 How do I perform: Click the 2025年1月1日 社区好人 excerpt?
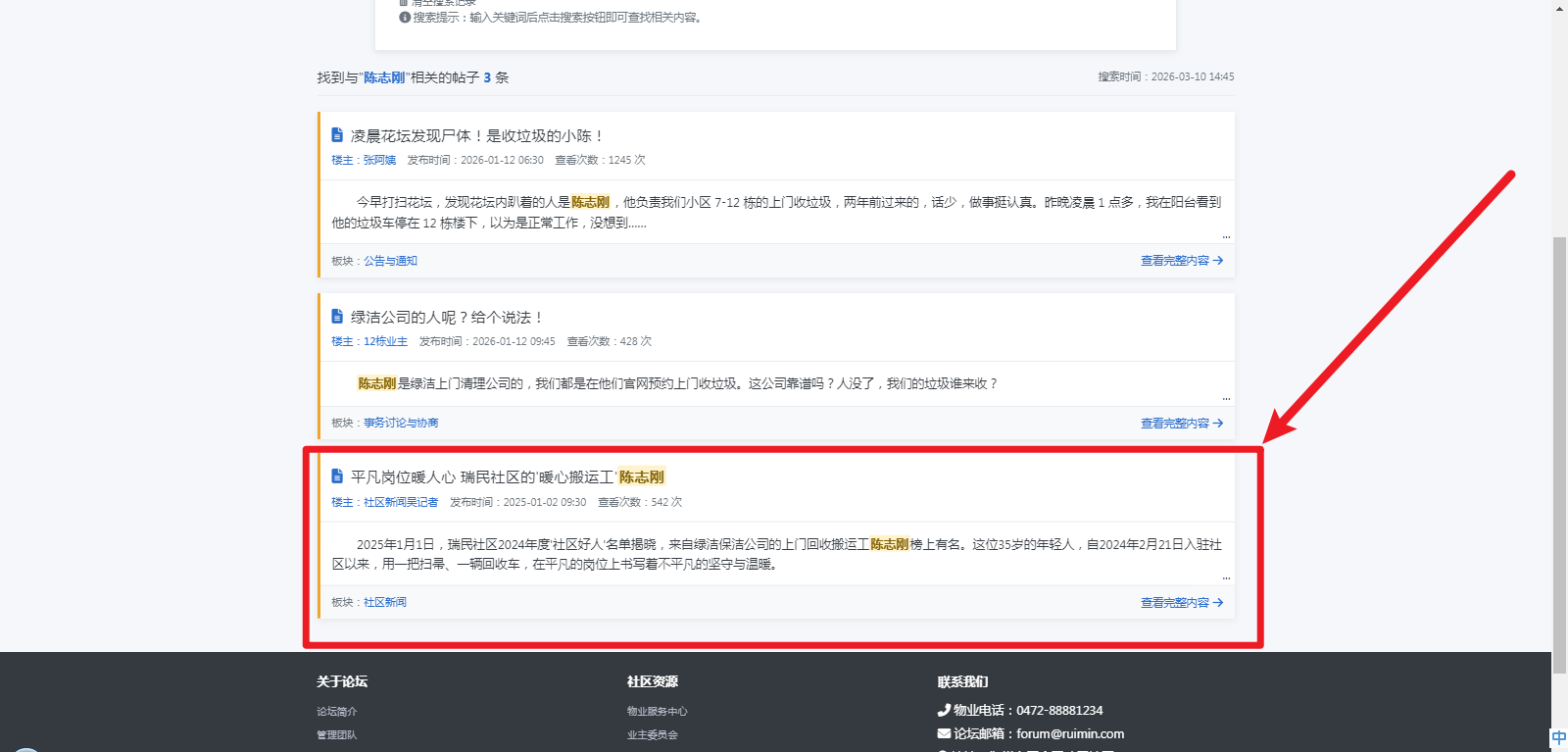pyautogui.click(x=776, y=554)
